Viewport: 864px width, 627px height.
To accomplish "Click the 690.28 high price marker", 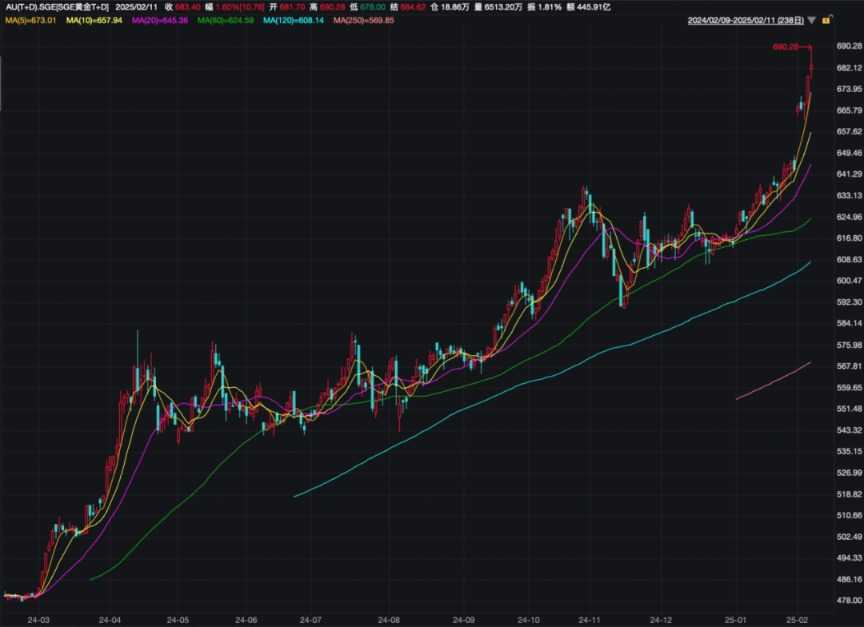I will (786, 47).
